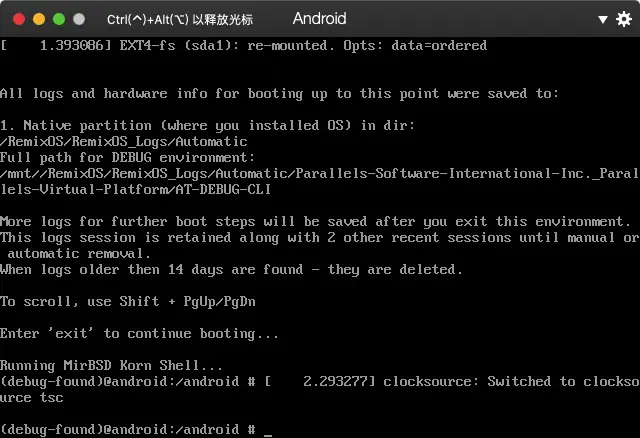This screenshot has width=640, height=438.
Task: Minimize the Android window with yellow button
Action: [x=39, y=19]
